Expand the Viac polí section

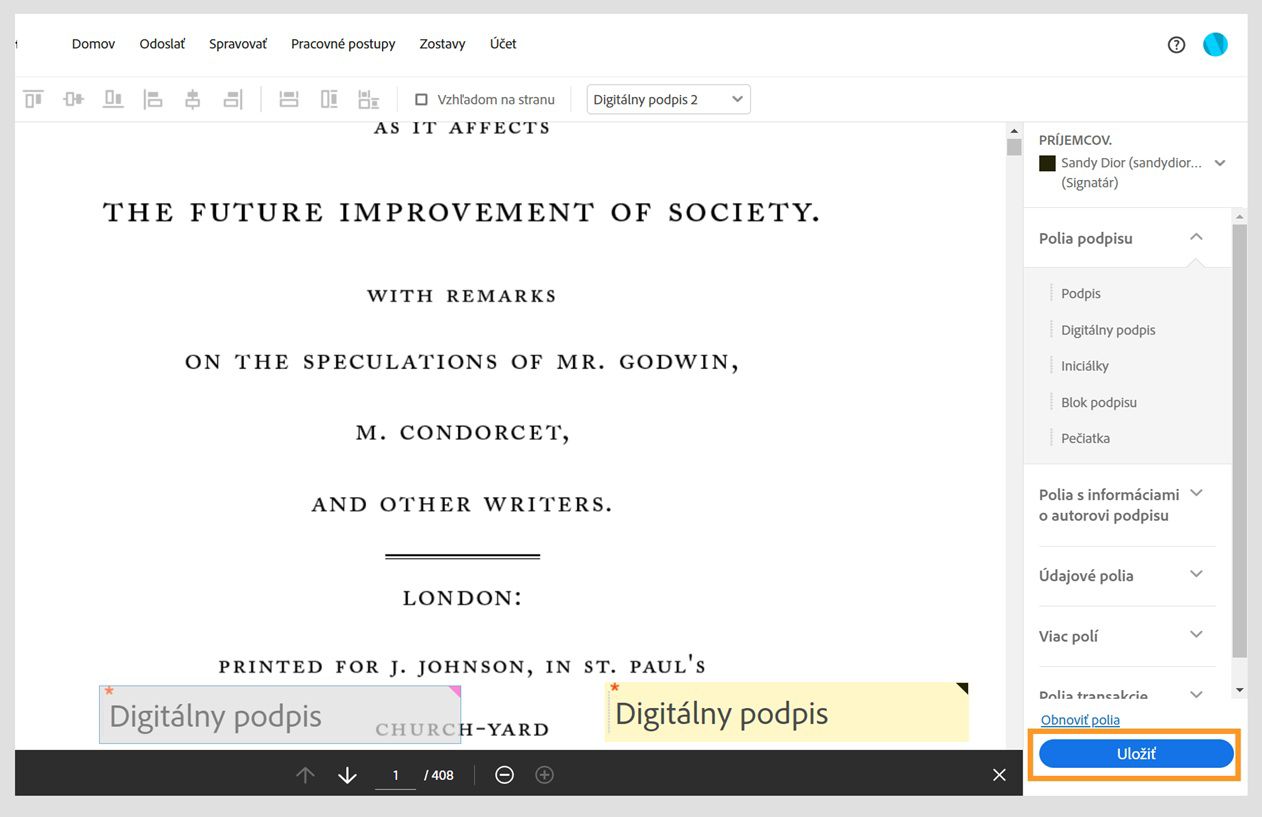(x=1197, y=634)
